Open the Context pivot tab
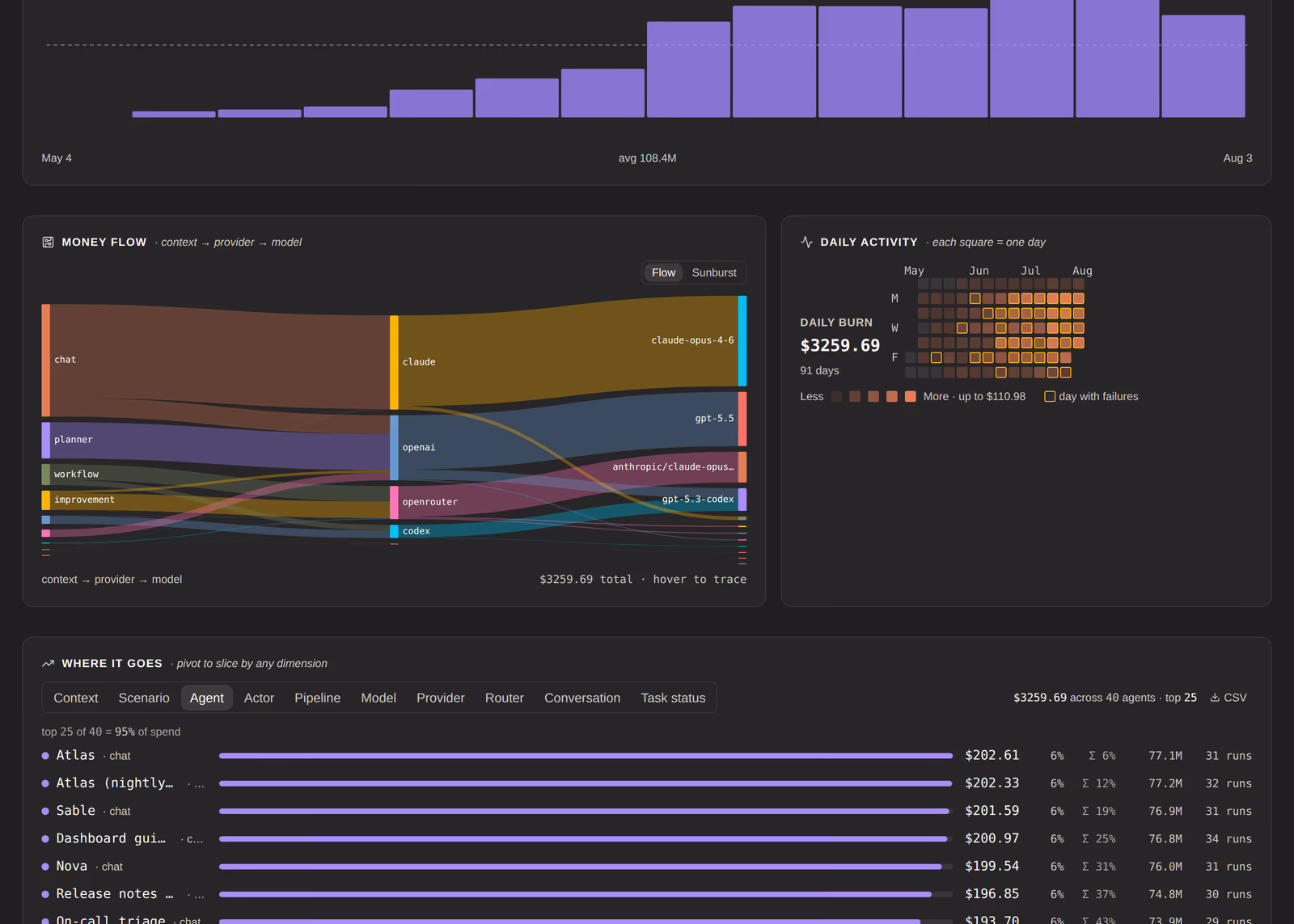This screenshot has height=924, width=1294. (76, 698)
